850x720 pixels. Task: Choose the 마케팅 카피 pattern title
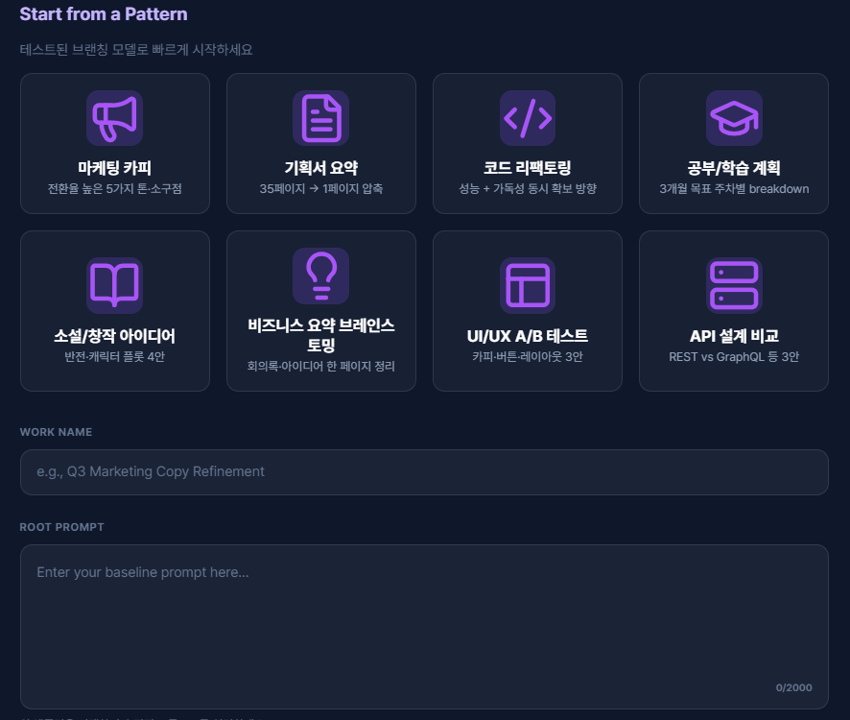[115, 168]
